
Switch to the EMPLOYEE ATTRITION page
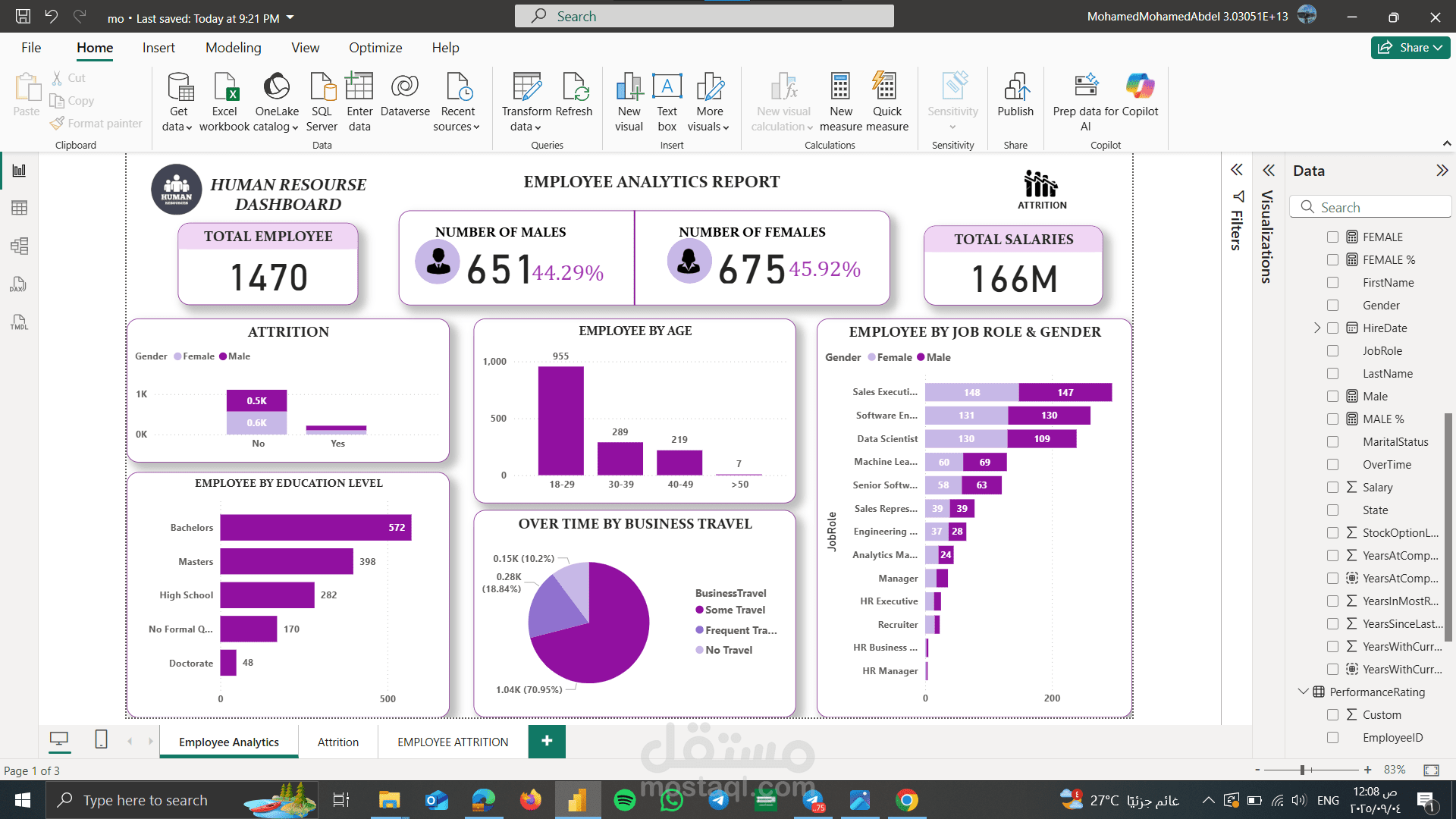coord(453,742)
